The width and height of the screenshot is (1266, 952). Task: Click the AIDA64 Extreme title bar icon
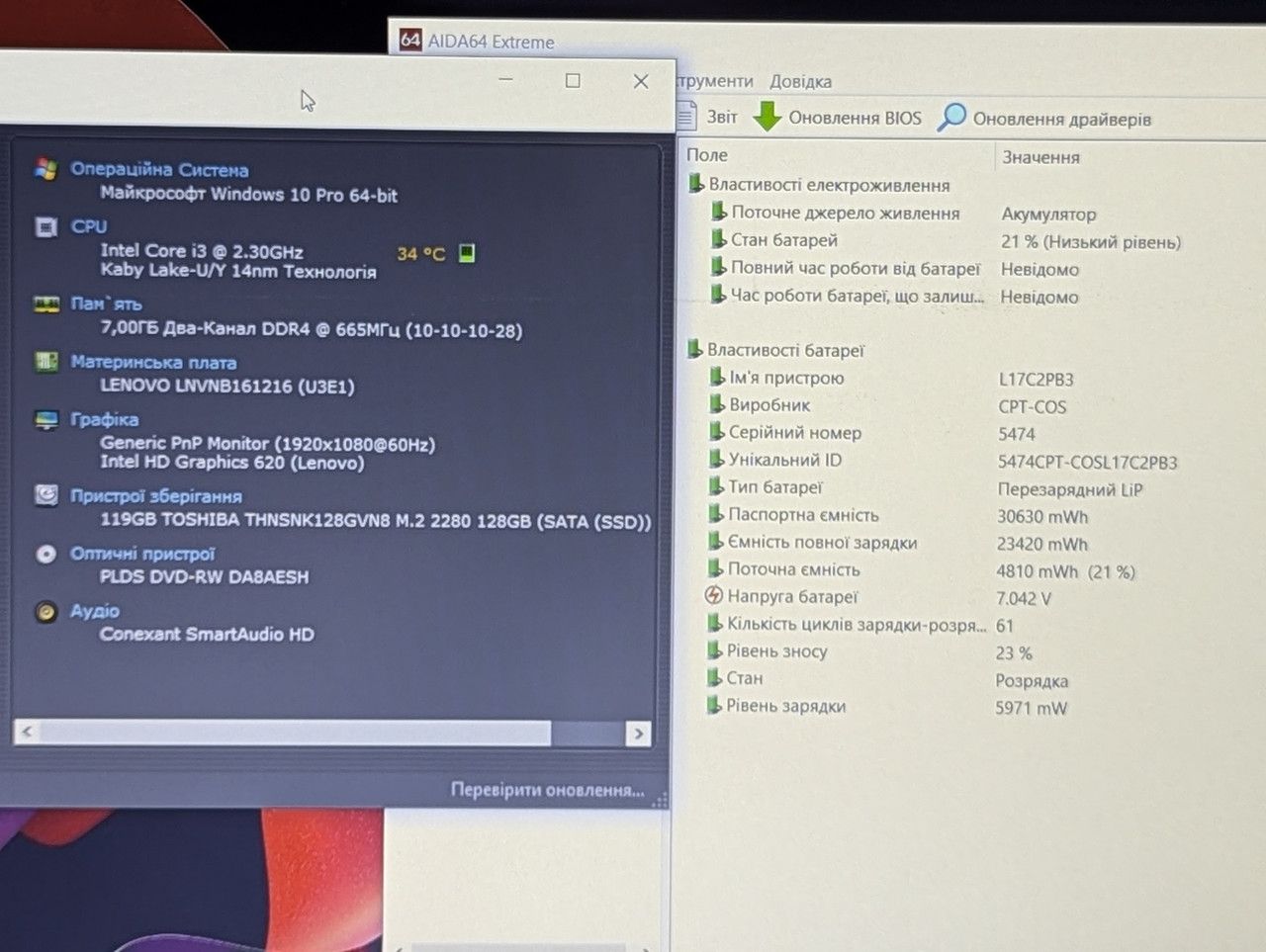(410, 40)
